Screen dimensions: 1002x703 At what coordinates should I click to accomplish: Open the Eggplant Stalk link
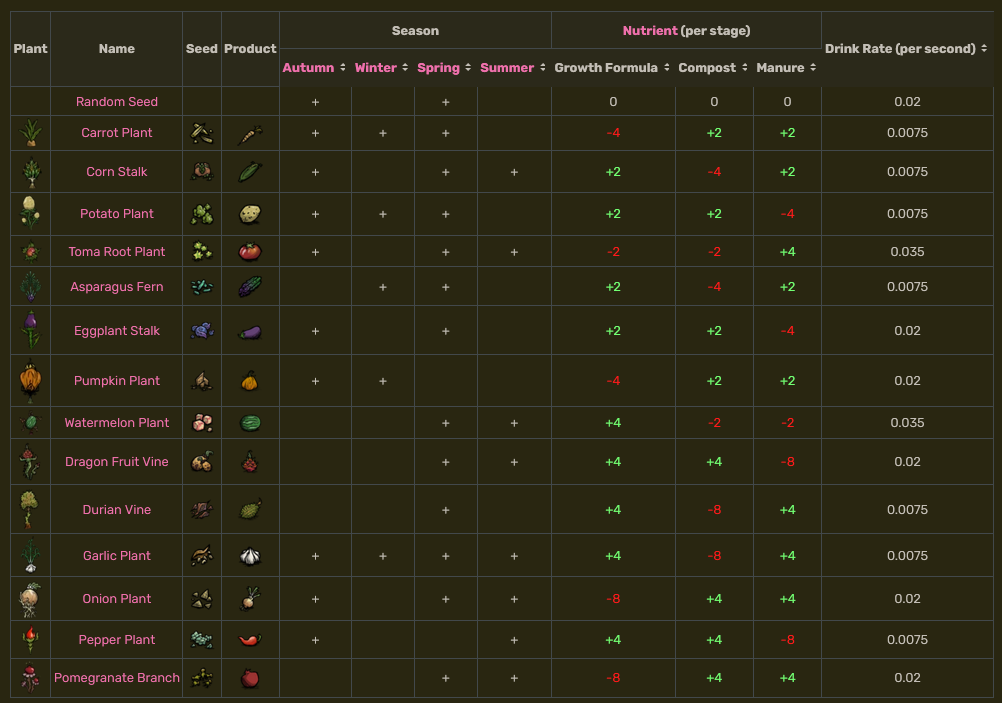coord(117,331)
